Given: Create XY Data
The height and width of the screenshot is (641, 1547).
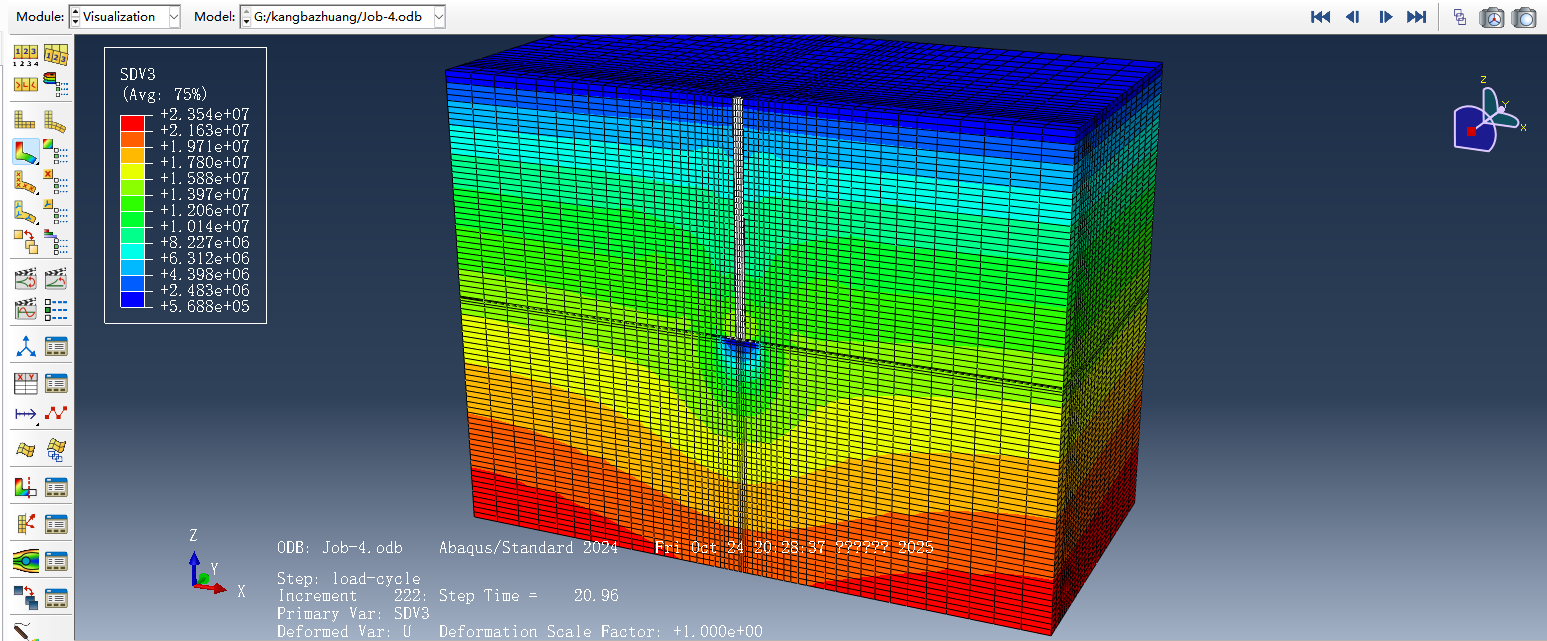Looking at the screenshot, I should pyautogui.click(x=25, y=384).
